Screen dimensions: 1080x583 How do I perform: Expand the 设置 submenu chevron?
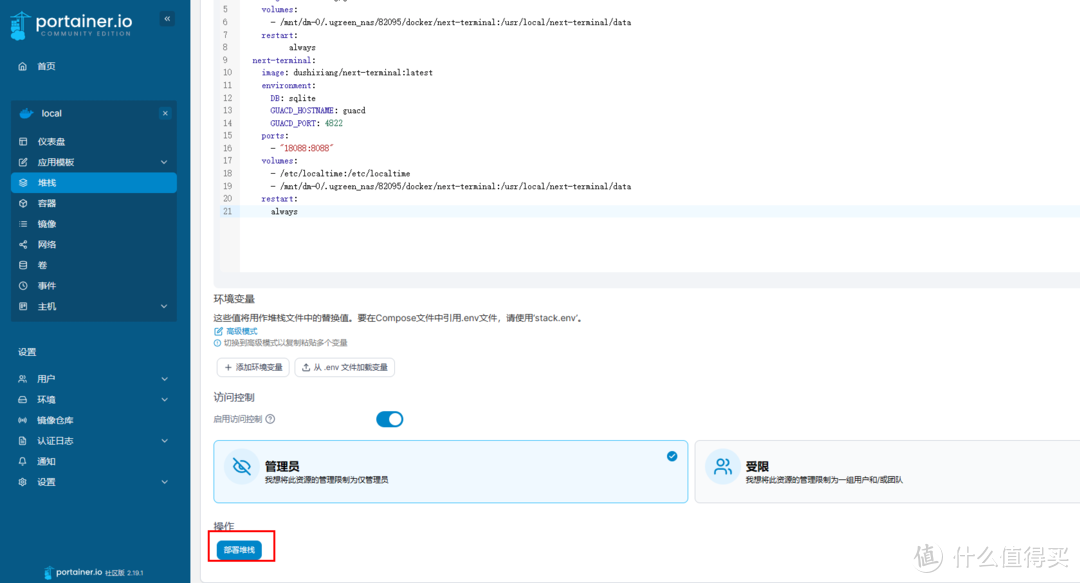point(164,482)
